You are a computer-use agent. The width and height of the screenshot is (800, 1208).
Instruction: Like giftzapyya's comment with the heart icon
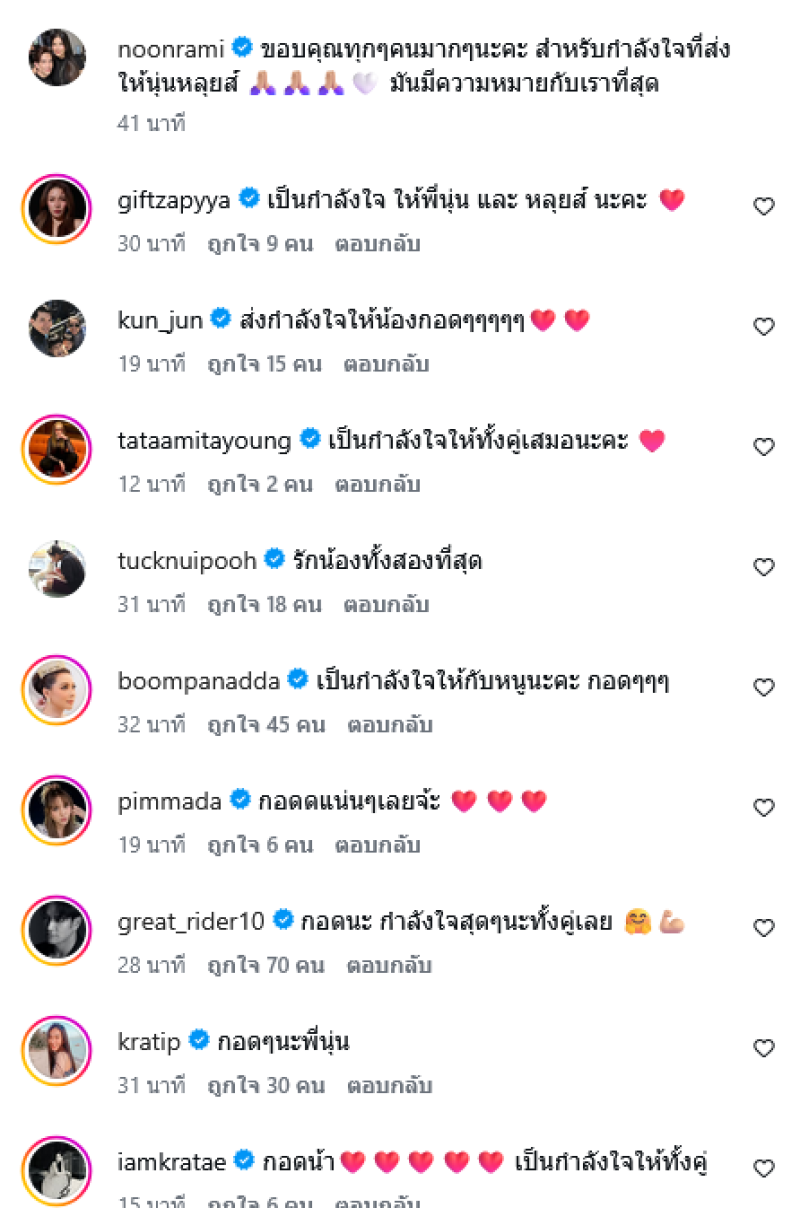[x=764, y=207]
